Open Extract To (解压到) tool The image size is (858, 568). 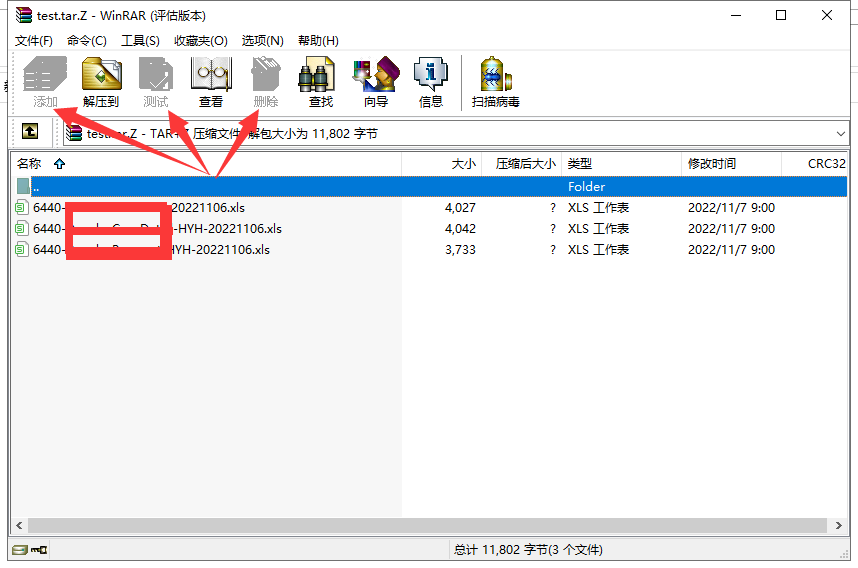[x=101, y=81]
